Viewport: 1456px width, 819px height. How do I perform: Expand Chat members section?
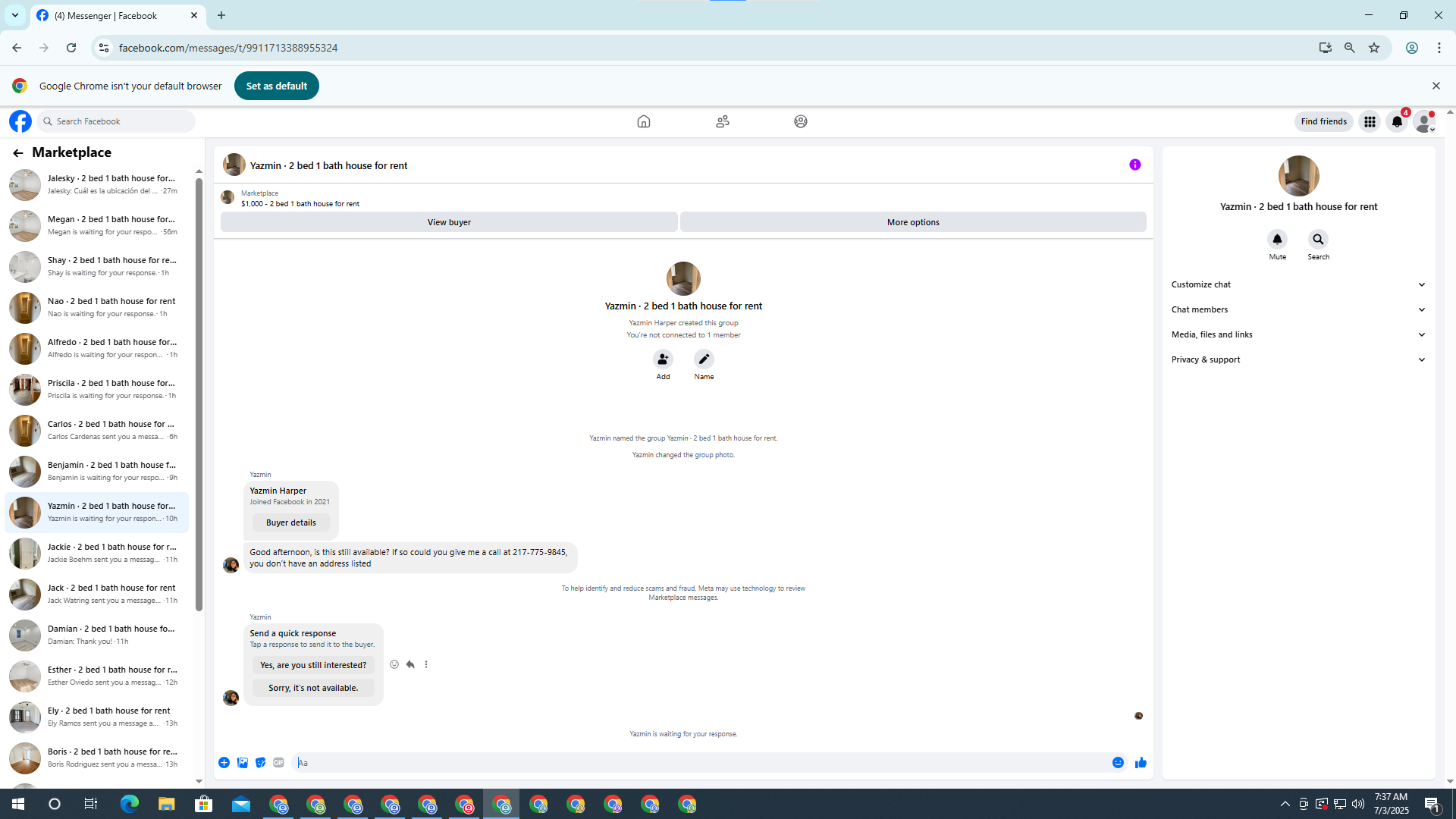click(1298, 309)
